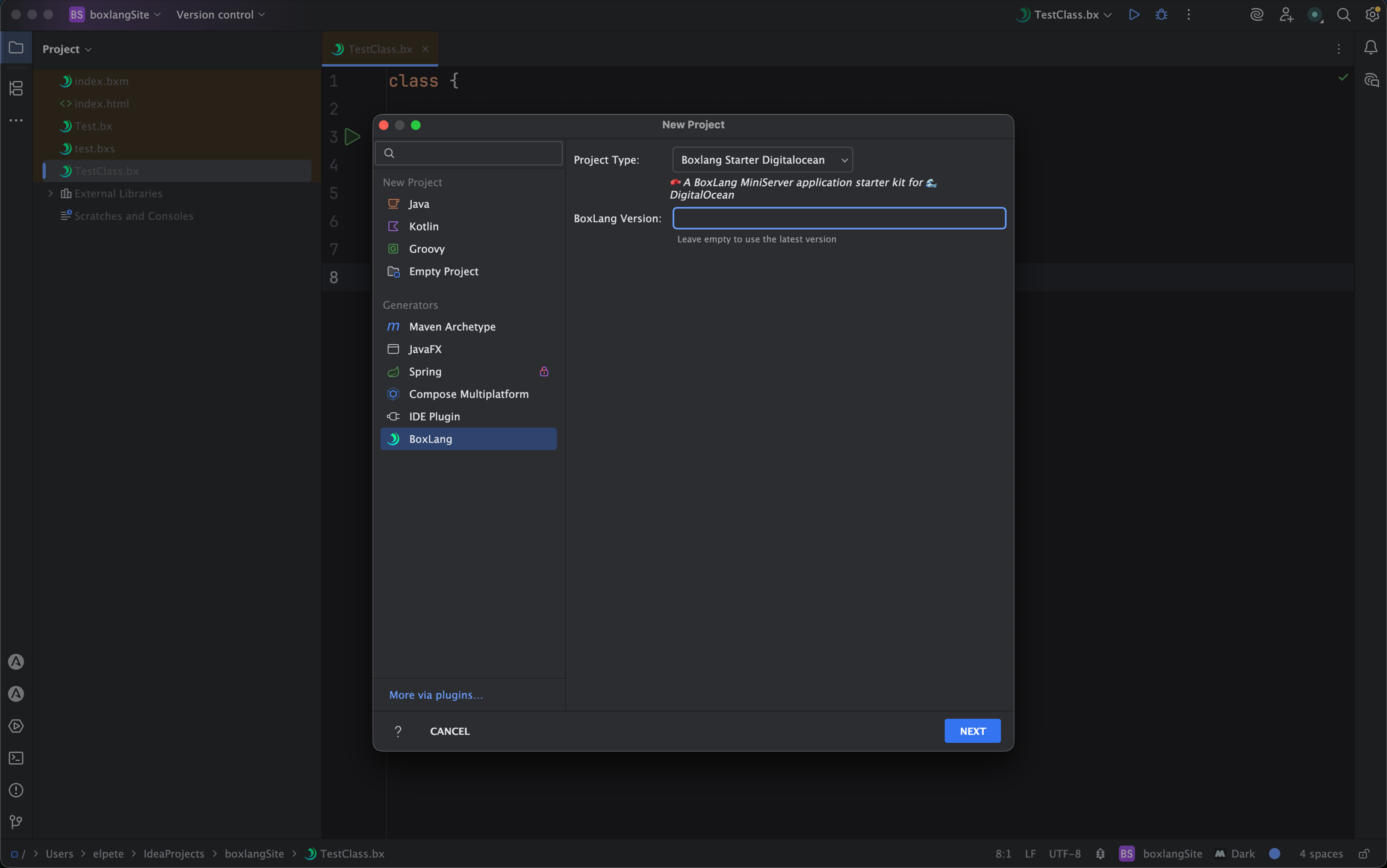
Task: Click the BoxLang Version text field
Action: (x=839, y=218)
